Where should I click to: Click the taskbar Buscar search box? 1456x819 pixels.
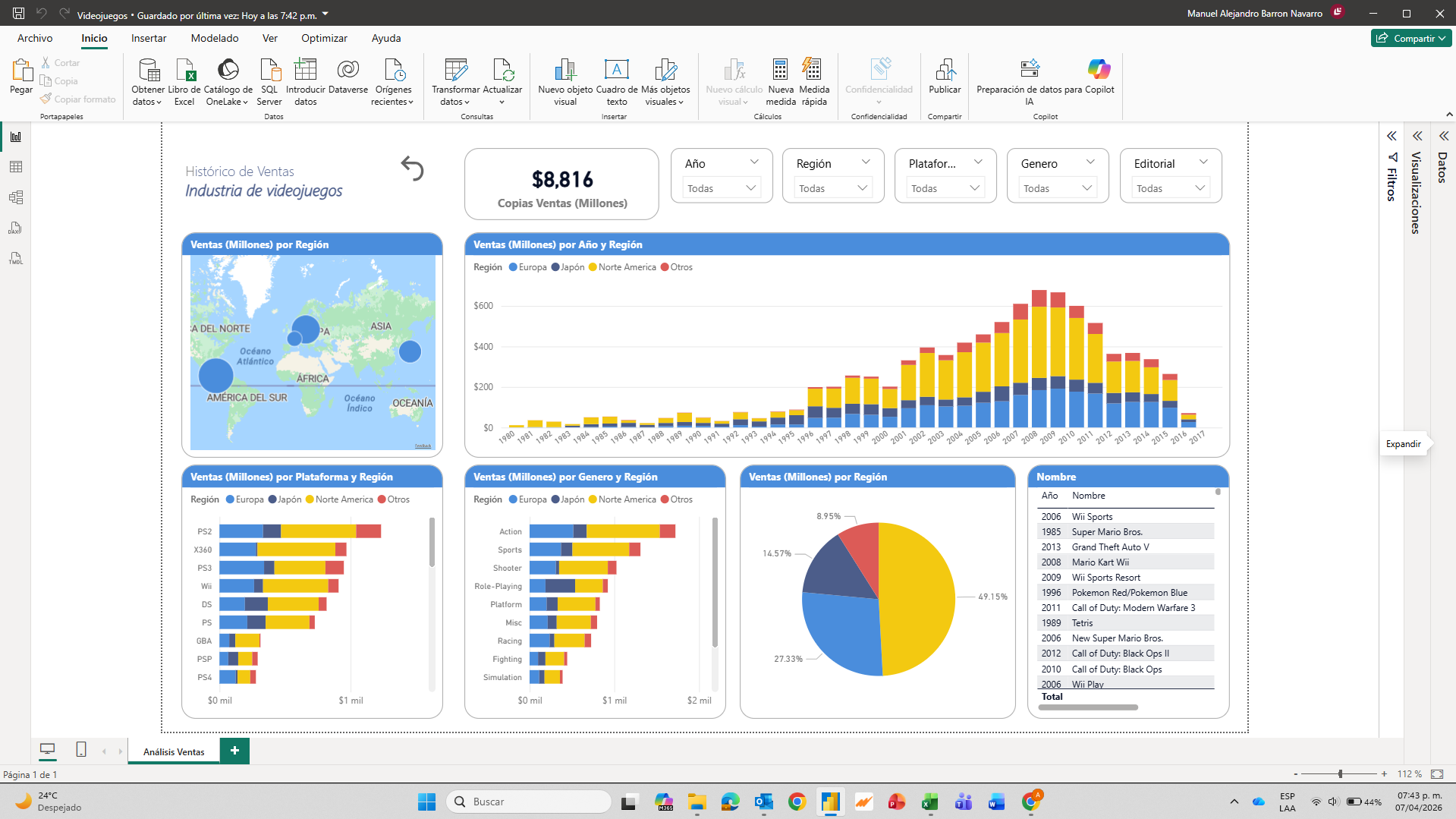[x=529, y=802]
